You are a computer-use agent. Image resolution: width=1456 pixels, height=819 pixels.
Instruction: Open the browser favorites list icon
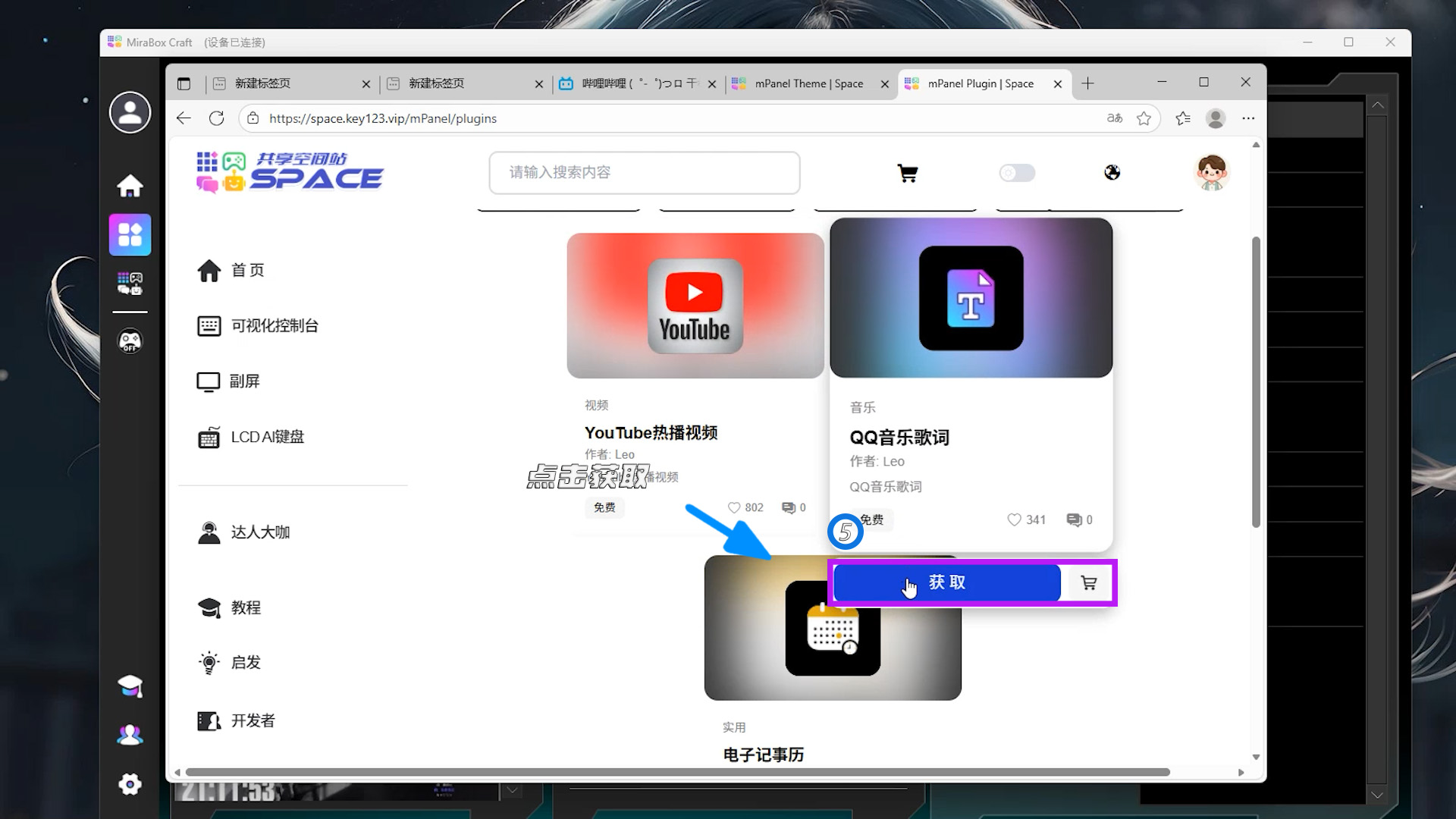1182,118
